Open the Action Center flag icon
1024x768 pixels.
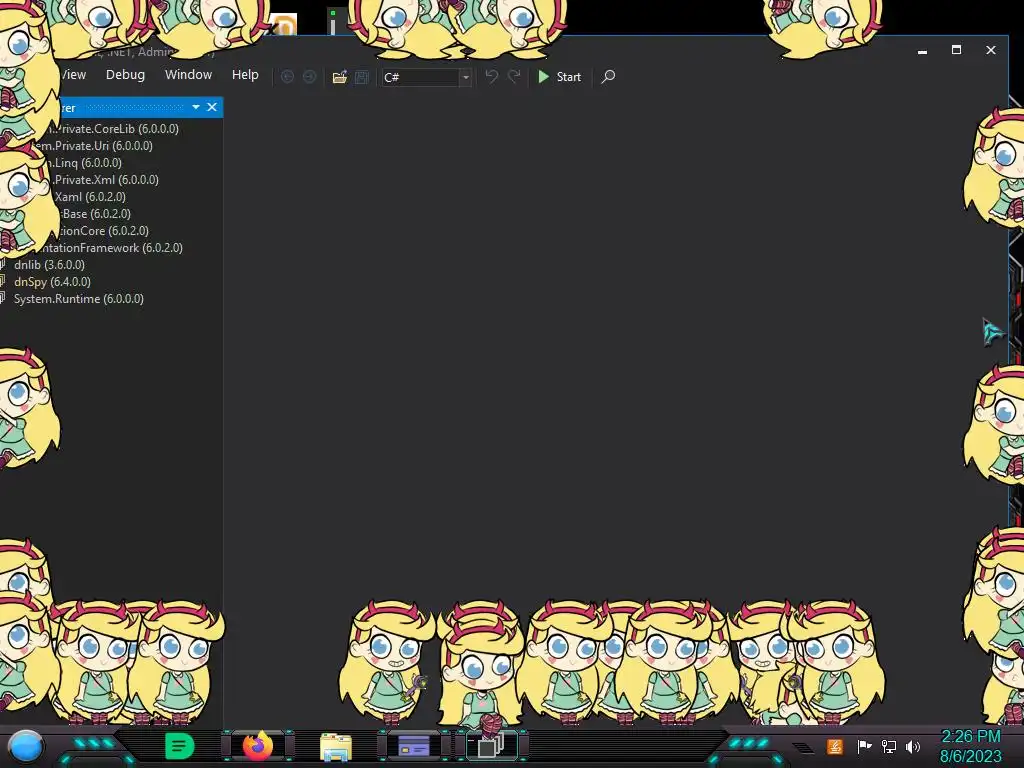(x=864, y=746)
